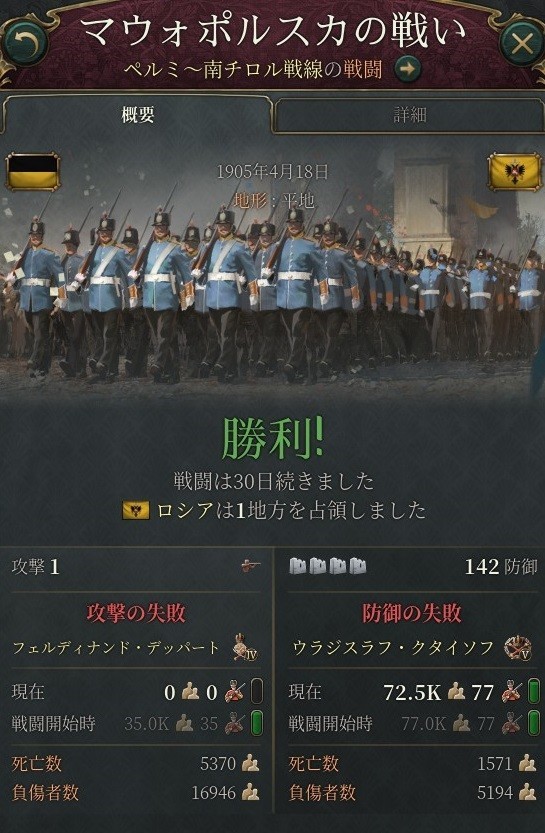Viewport: 545px width, 833px height.
Task: Click the Russian eagle flag at top
Action: [x=514, y=172]
